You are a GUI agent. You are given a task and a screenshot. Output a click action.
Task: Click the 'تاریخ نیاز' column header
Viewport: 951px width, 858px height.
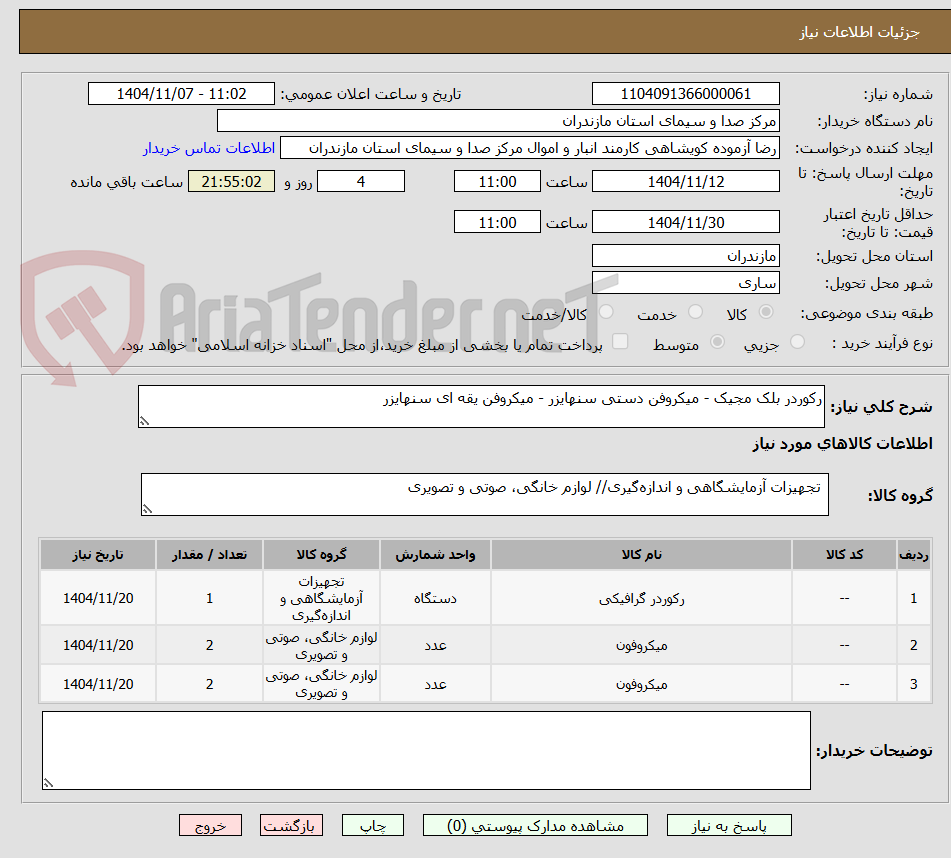pos(98,555)
